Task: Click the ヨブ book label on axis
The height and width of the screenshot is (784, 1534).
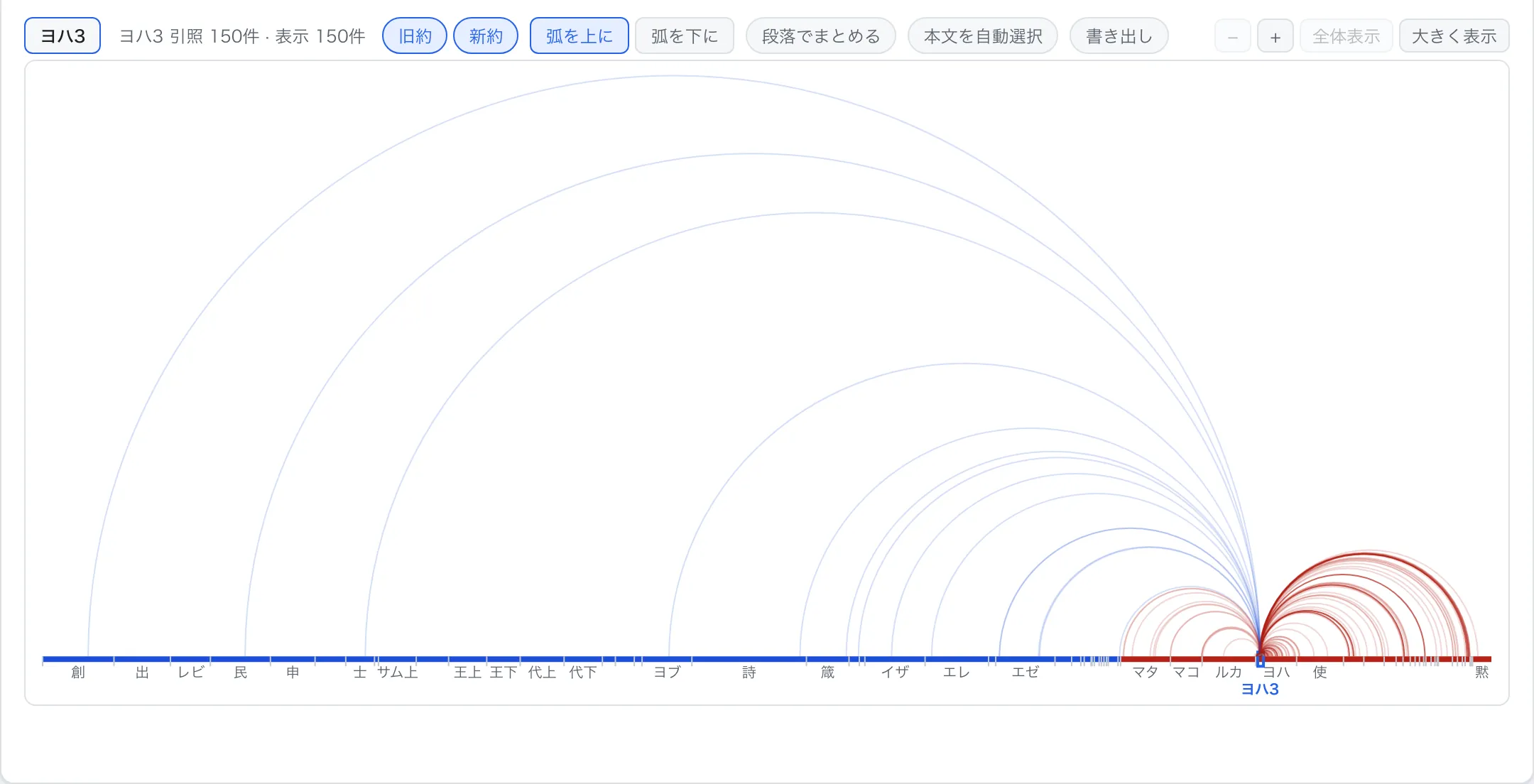Action: click(x=668, y=672)
